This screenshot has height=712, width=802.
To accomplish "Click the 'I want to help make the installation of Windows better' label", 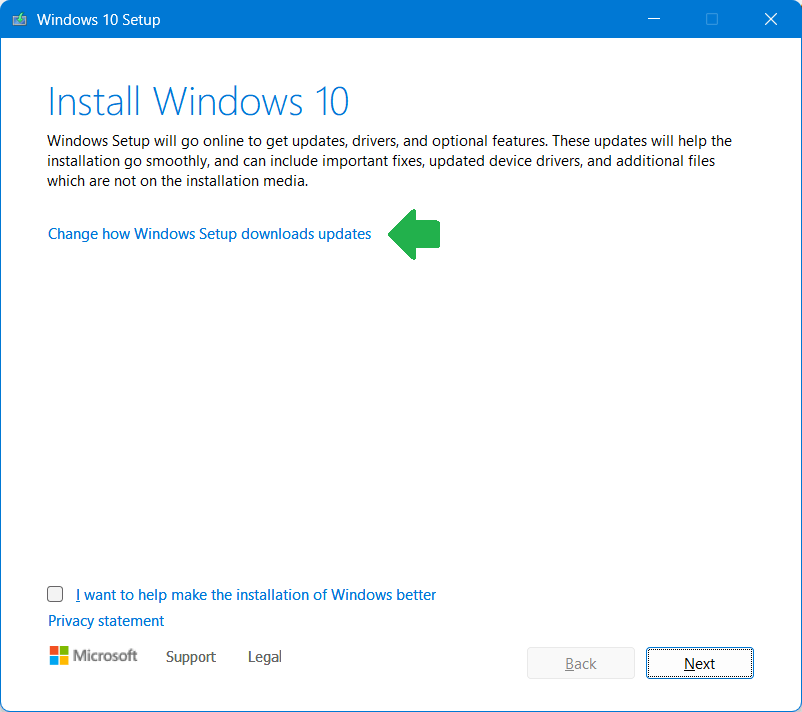I will [x=256, y=595].
